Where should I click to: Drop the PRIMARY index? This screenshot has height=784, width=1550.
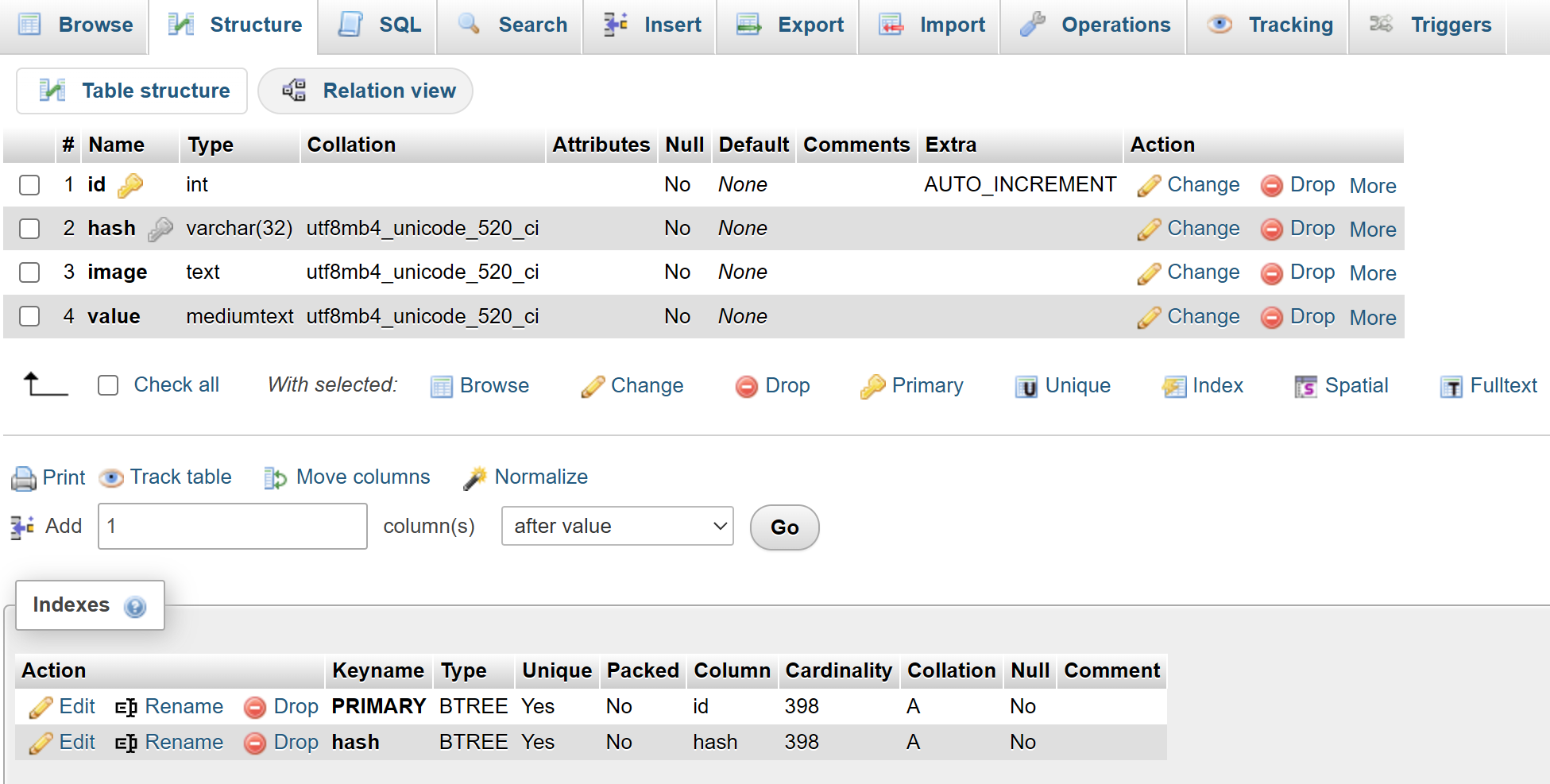(281, 707)
